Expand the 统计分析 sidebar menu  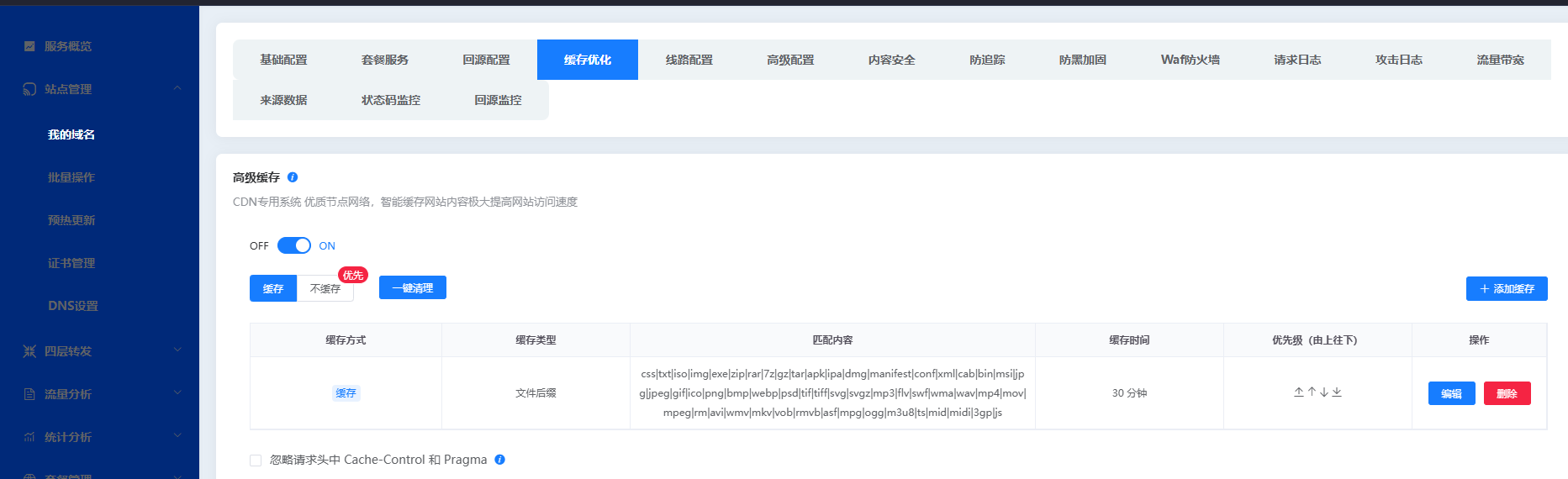coord(177,436)
